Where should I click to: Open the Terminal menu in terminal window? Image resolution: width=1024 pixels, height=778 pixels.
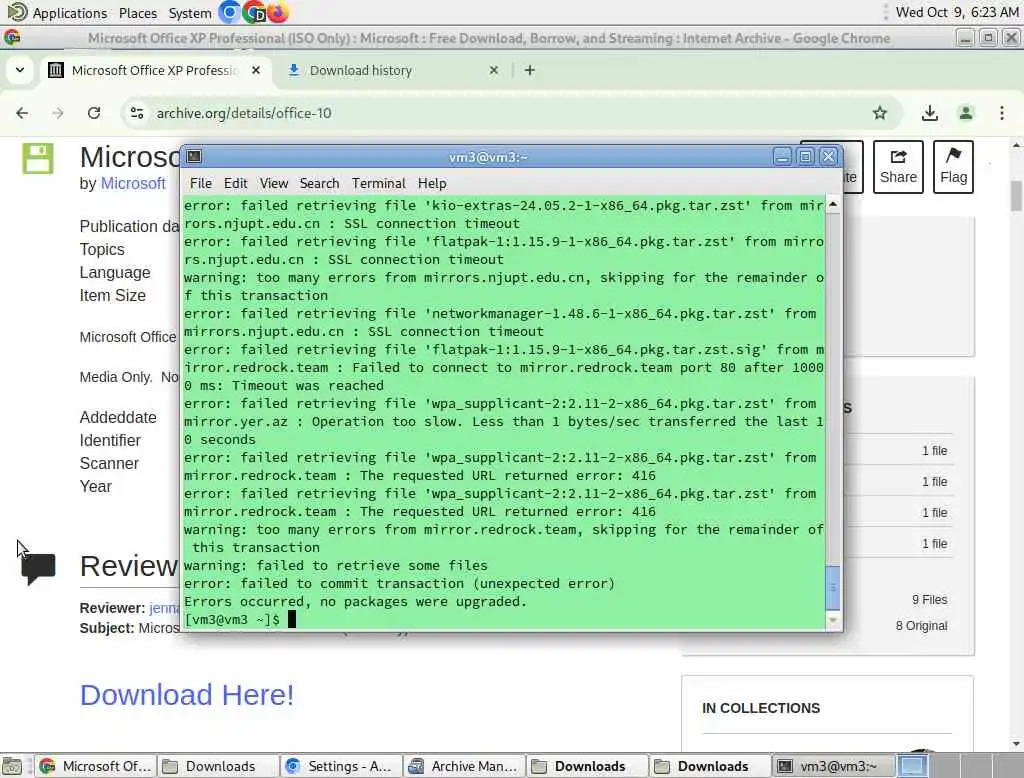(x=379, y=184)
